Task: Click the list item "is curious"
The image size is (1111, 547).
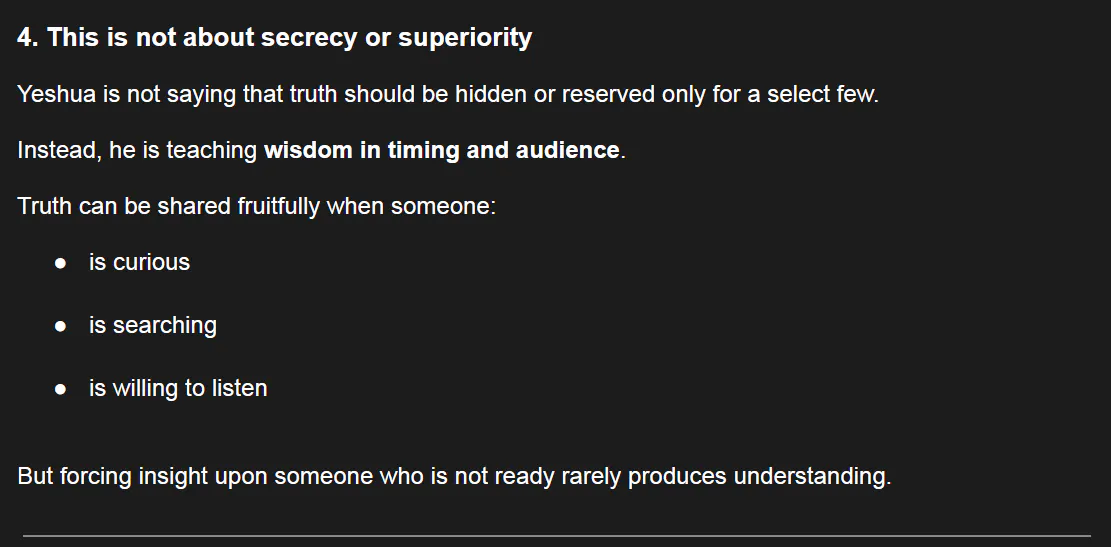Action: tap(139, 263)
